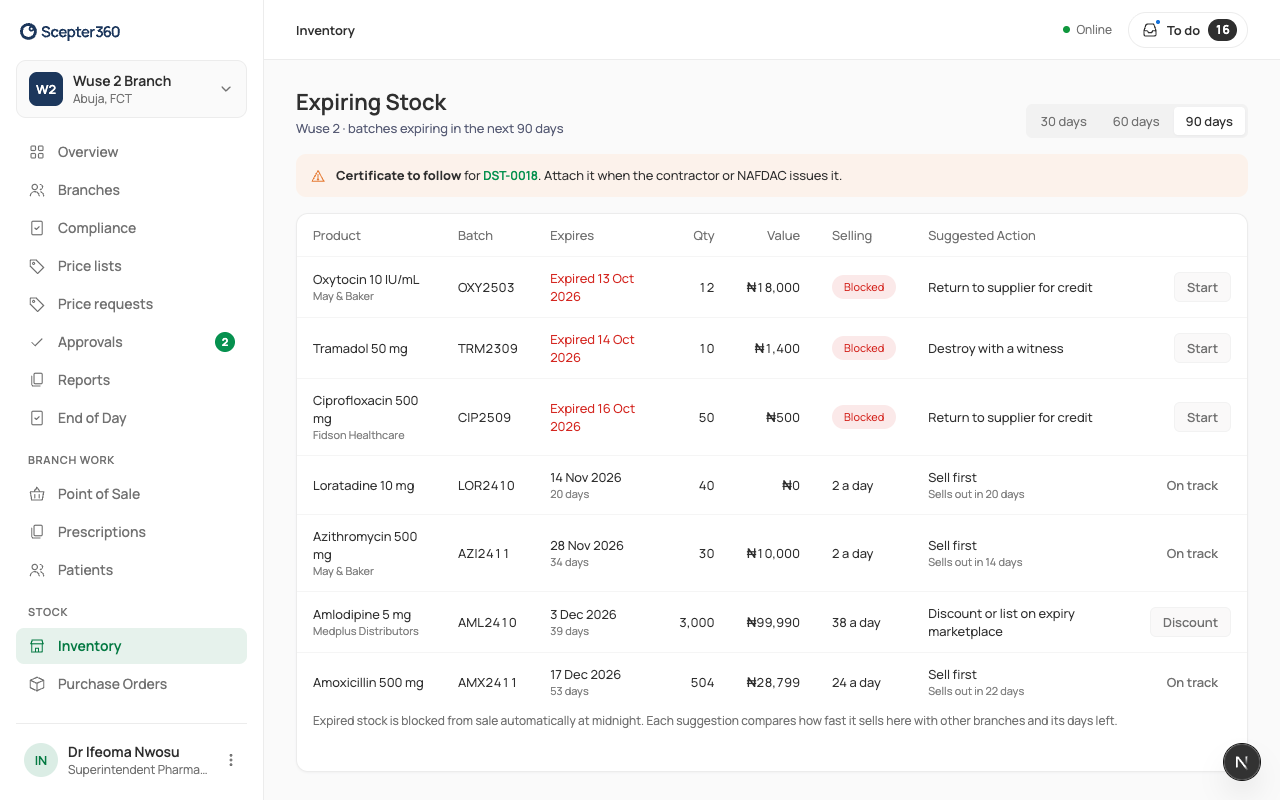The width and height of the screenshot is (1280, 800).
Task: Start destruction for Tramadol 50 mg
Action: [1202, 349]
